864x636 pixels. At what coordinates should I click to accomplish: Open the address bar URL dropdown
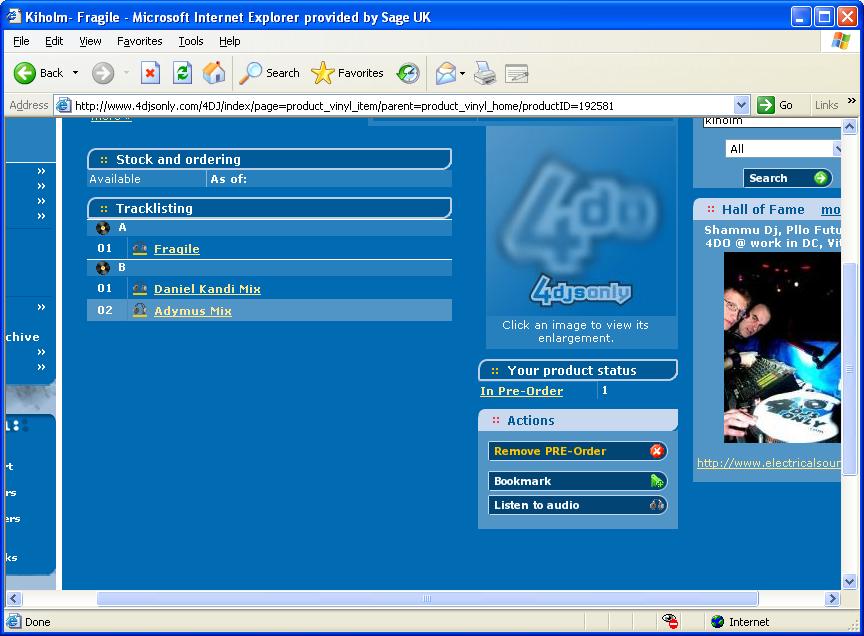pyautogui.click(x=741, y=105)
